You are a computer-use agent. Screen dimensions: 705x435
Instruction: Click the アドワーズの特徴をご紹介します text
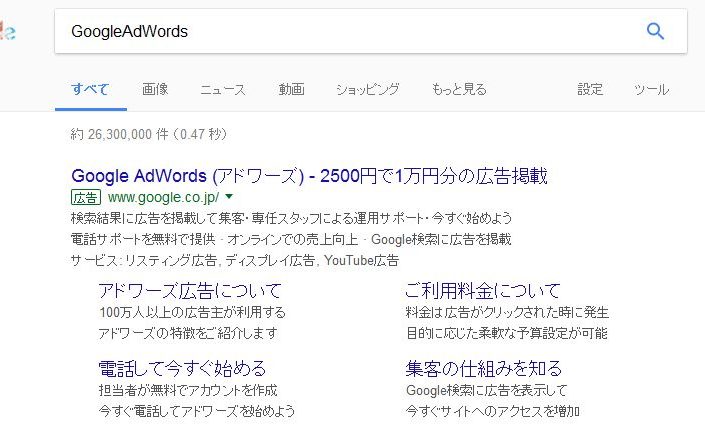pyautogui.click(x=188, y=333)
